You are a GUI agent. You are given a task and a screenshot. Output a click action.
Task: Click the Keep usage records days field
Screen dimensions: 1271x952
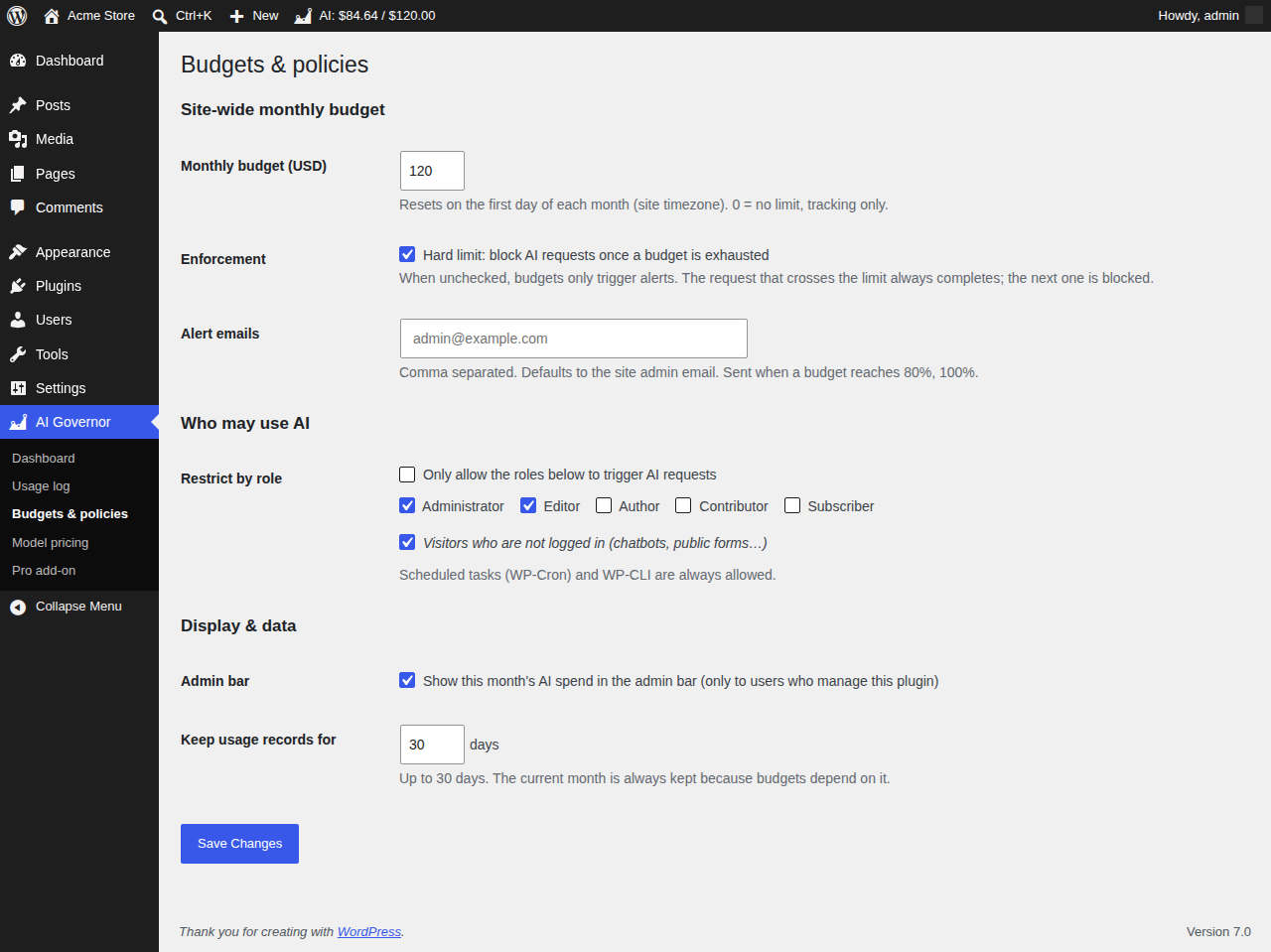[432, 745]
